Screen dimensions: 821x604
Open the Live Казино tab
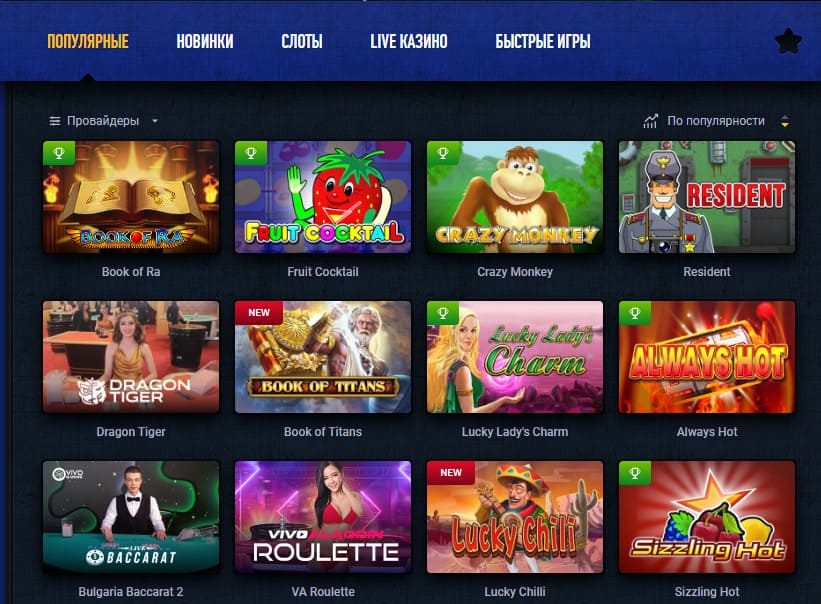click(409, 41)
